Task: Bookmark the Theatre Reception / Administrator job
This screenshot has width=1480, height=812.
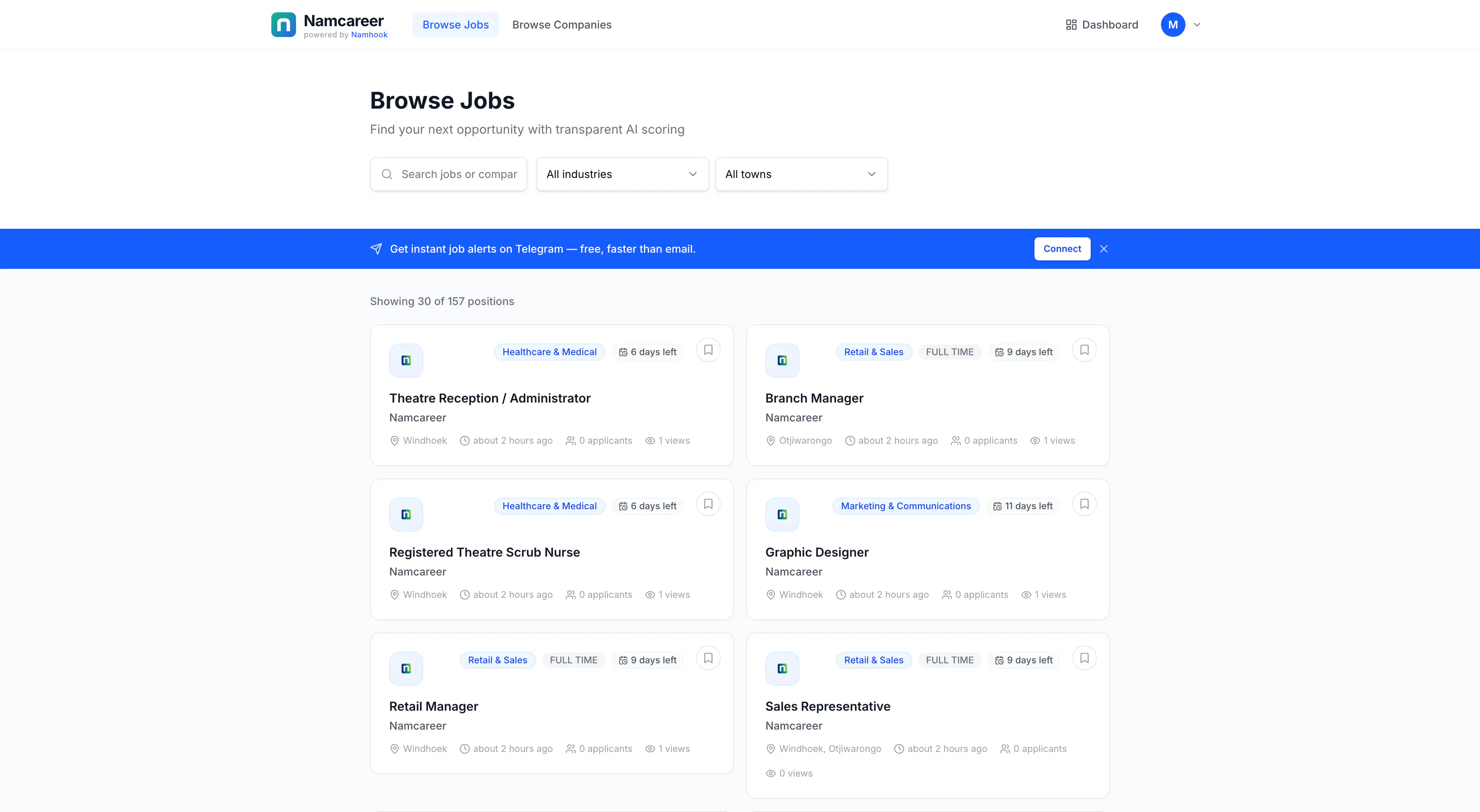Action: click(708, 350)
